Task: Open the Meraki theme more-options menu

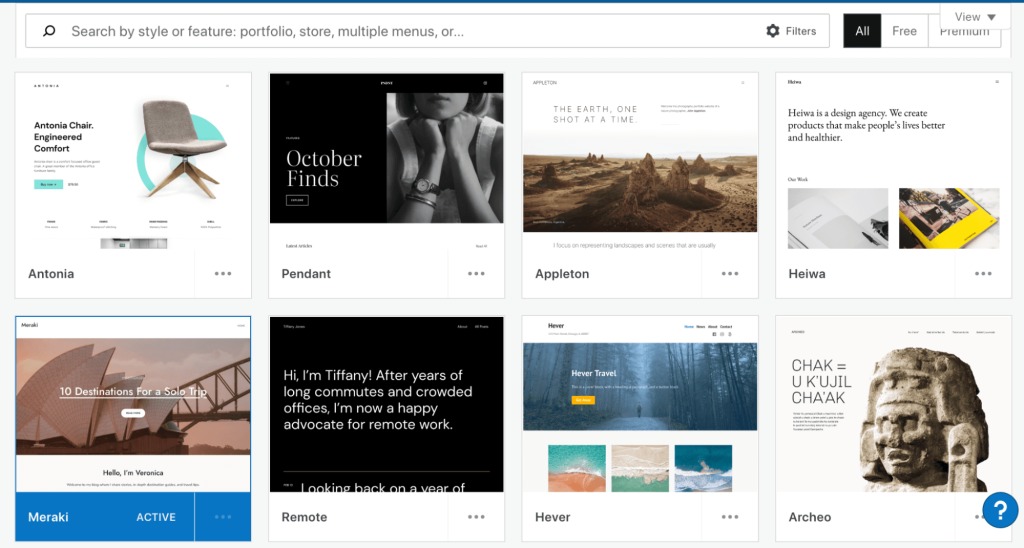Action: pos(223,517)
